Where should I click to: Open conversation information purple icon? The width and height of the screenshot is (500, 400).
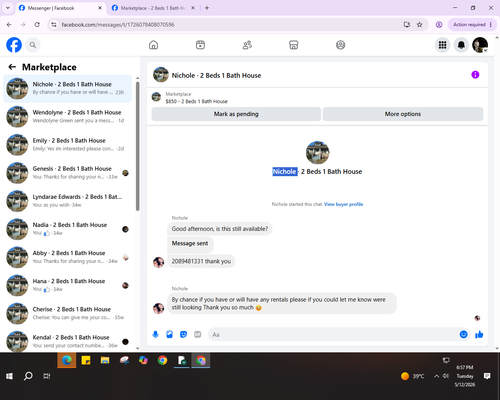[475, 75]
